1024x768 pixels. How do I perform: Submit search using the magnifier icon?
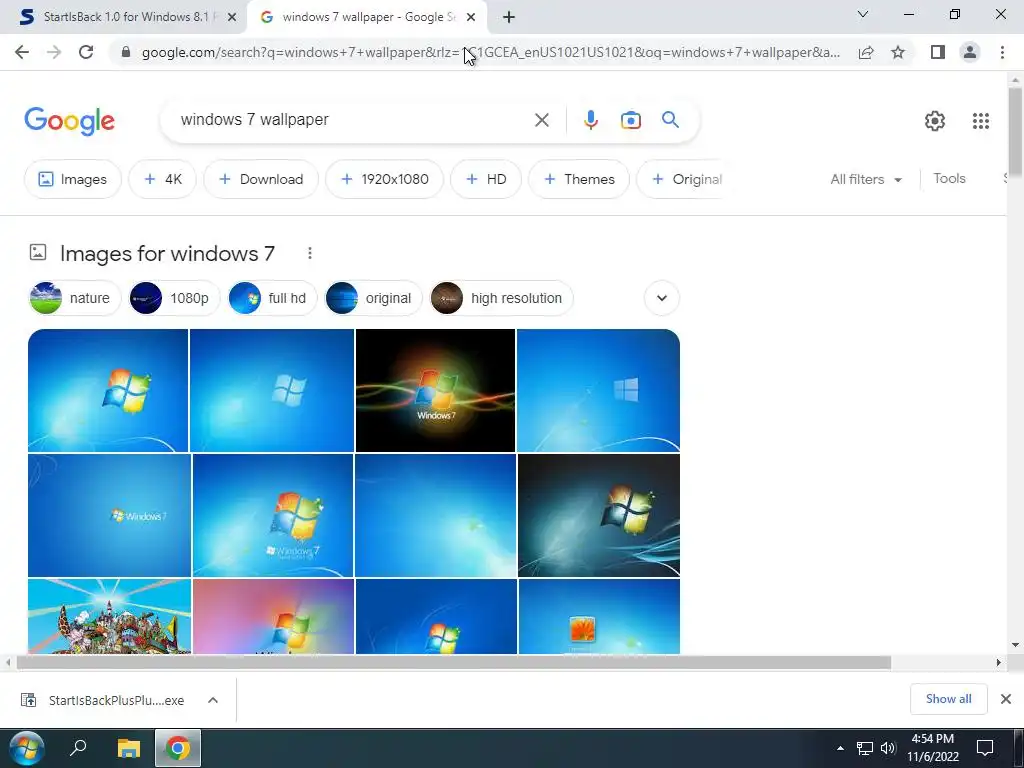point(670,120)
